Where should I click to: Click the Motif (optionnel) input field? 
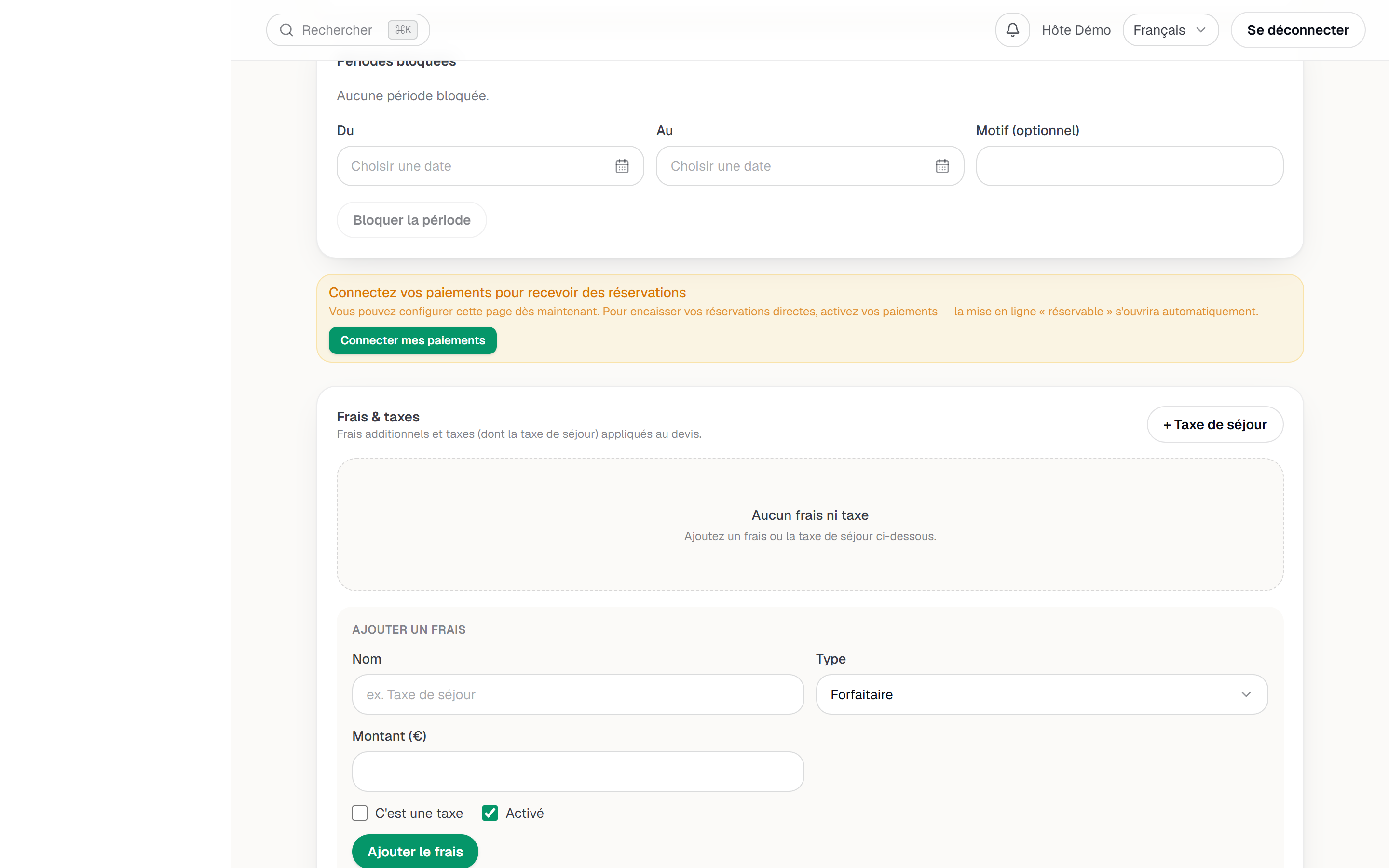pyautogui.click(x=1130, y=166)
